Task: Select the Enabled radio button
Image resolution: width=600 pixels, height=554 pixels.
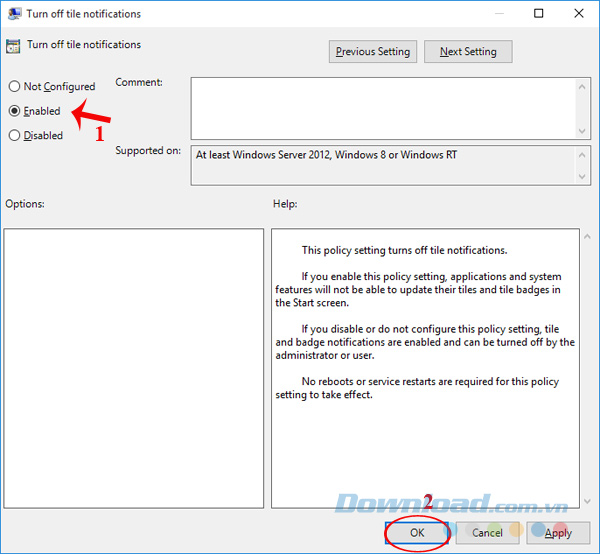Action: click(x=14, y=111)
